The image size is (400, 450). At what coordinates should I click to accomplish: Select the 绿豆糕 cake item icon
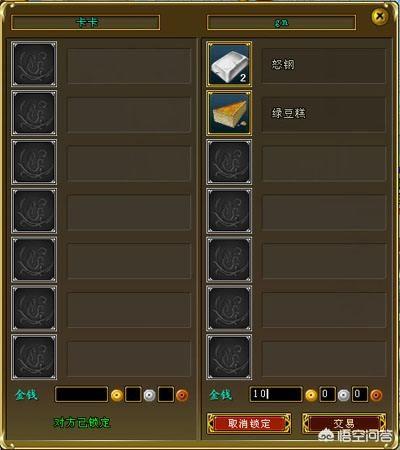pyautogui.click(x=229, y=113)
